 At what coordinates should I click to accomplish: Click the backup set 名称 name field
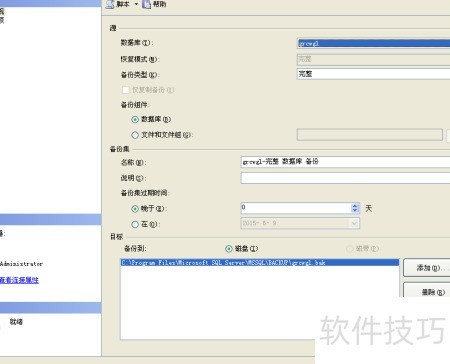tap(345, 162)
